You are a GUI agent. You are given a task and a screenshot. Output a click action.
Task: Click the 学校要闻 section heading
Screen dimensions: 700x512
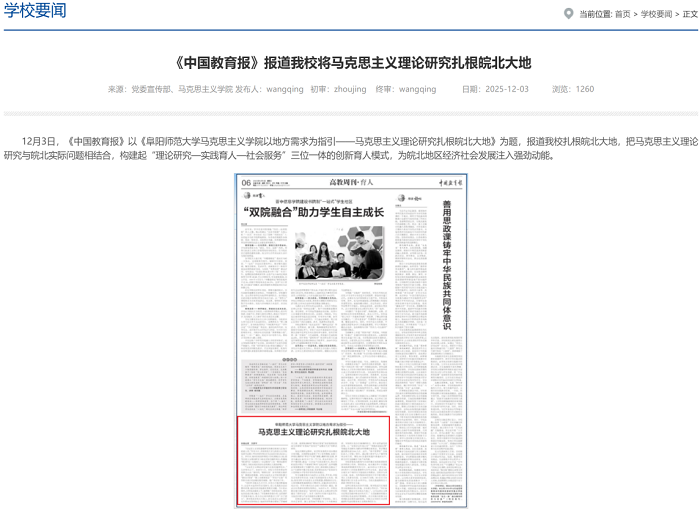[35, 10]
